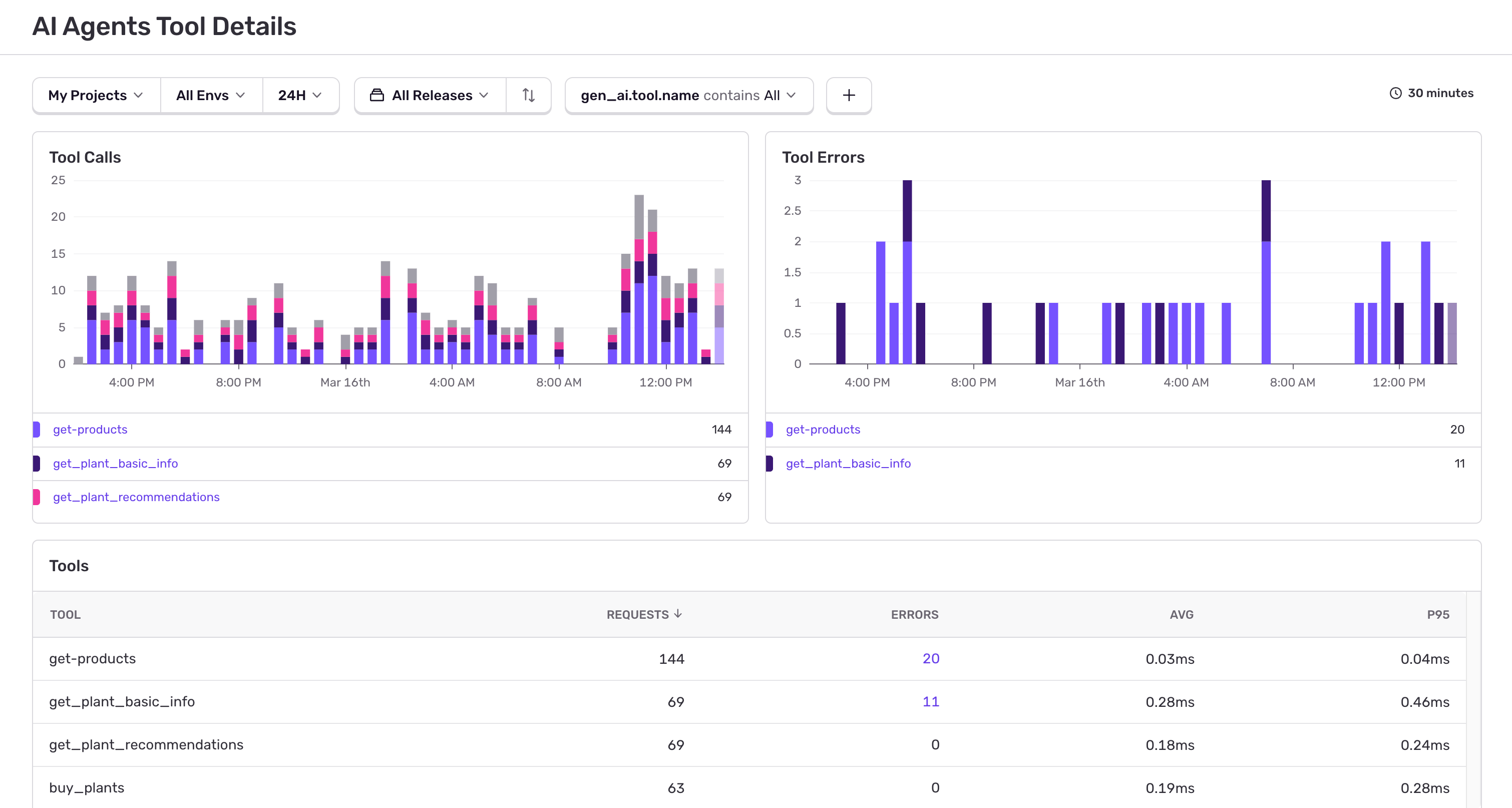Click the sort order arrows icon beside All Releases
The height and width of the screenshot is (808, 1512).
(528, 95)
